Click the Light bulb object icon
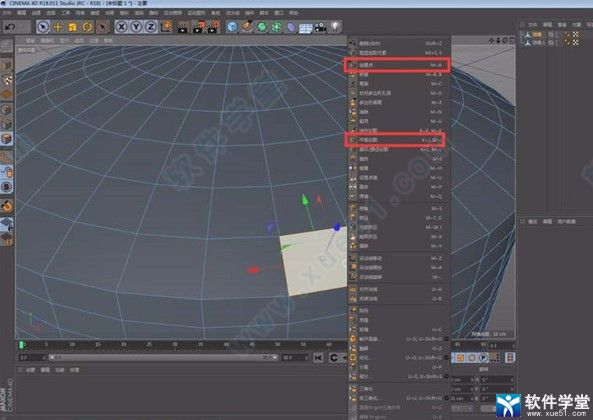Screen dimensions: 593x420 335,26
